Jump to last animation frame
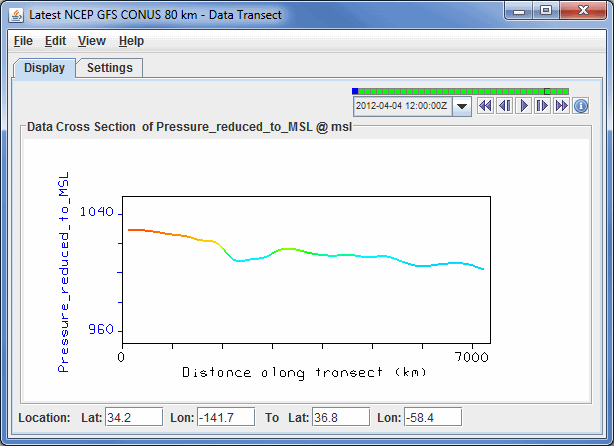 point(561,105)
